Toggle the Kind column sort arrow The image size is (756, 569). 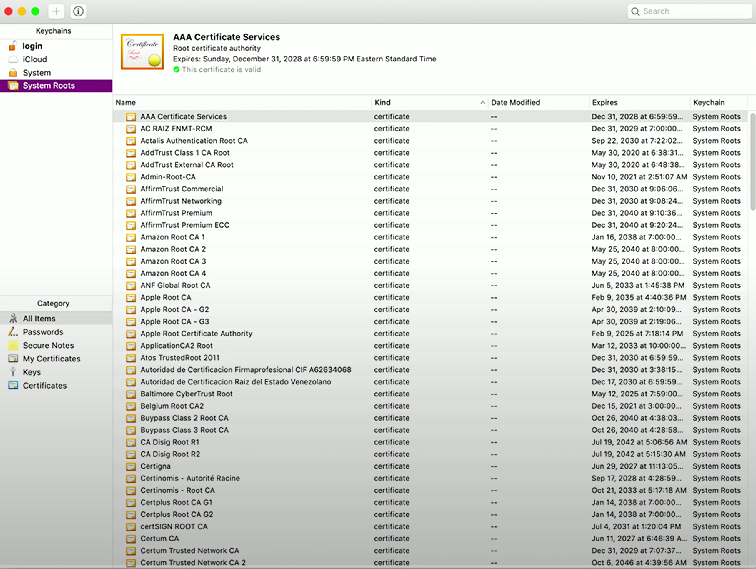pyautogui.click(x=482, y=103)
